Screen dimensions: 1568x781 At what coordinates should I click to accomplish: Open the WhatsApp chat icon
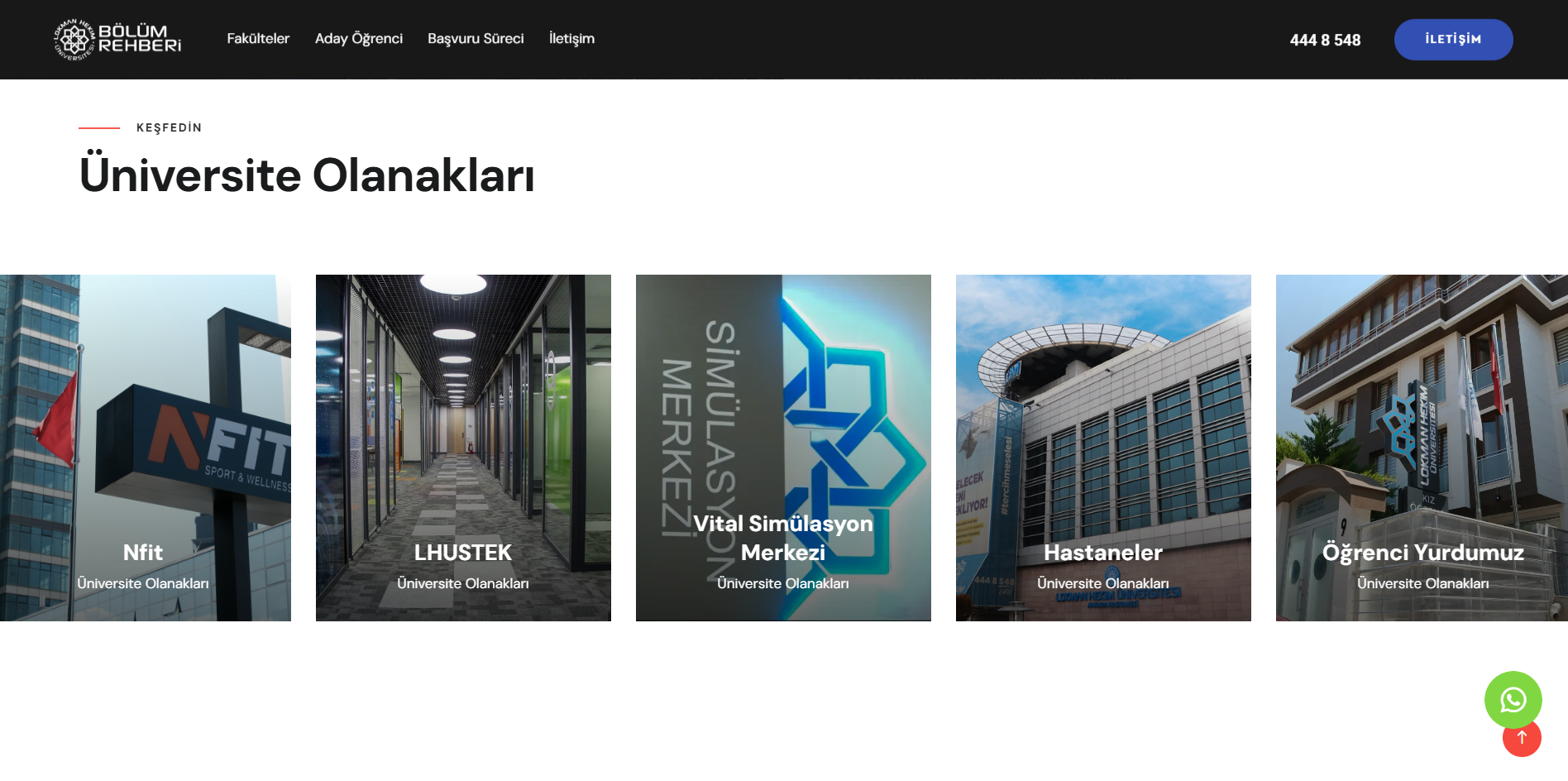click(1513, 700)
